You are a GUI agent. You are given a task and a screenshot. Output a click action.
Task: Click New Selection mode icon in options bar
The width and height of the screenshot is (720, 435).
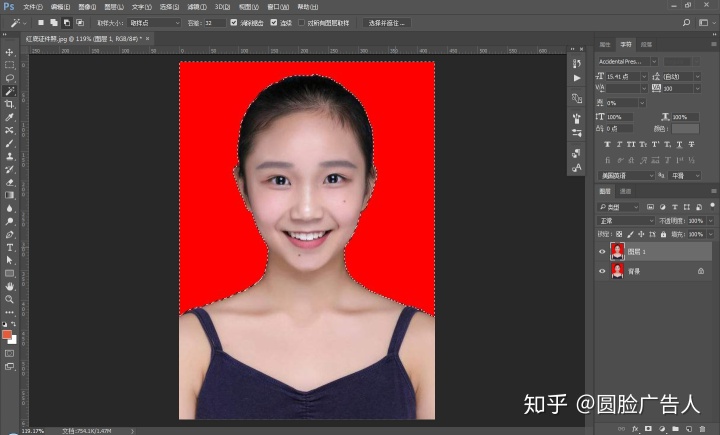click(x=41, y=23)
